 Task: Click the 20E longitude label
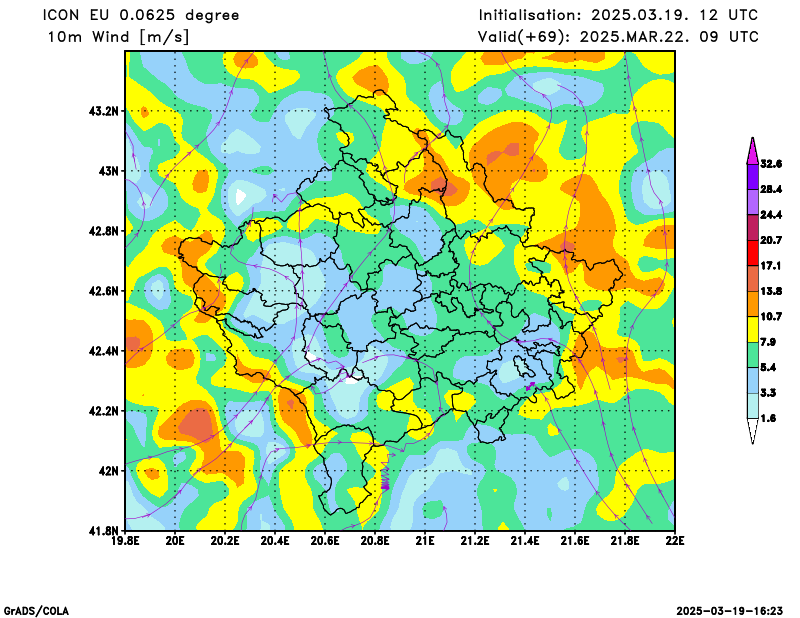click(176, 540)
